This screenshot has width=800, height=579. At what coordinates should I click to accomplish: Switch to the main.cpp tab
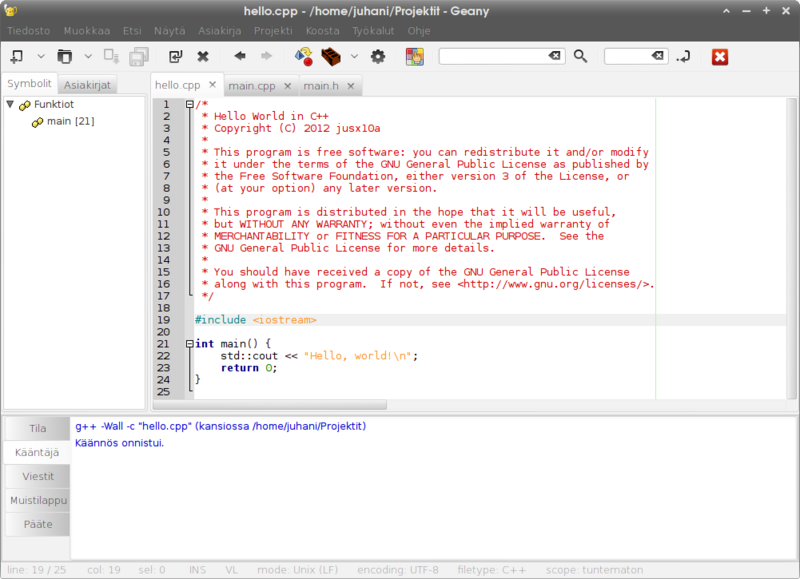[252, 86]
